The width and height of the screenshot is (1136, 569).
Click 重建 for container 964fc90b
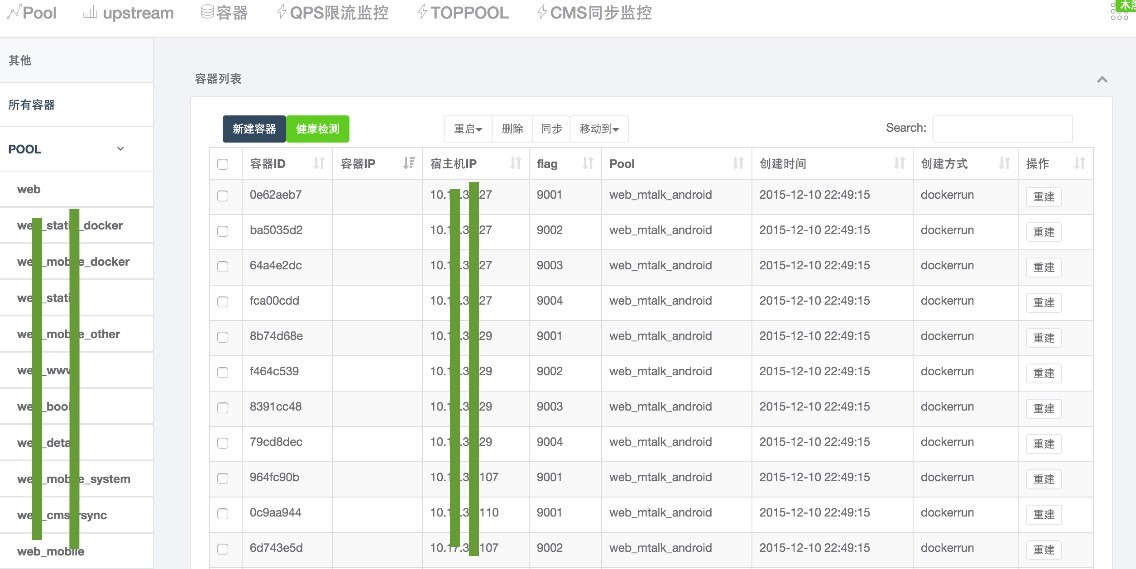(1044, 479)
